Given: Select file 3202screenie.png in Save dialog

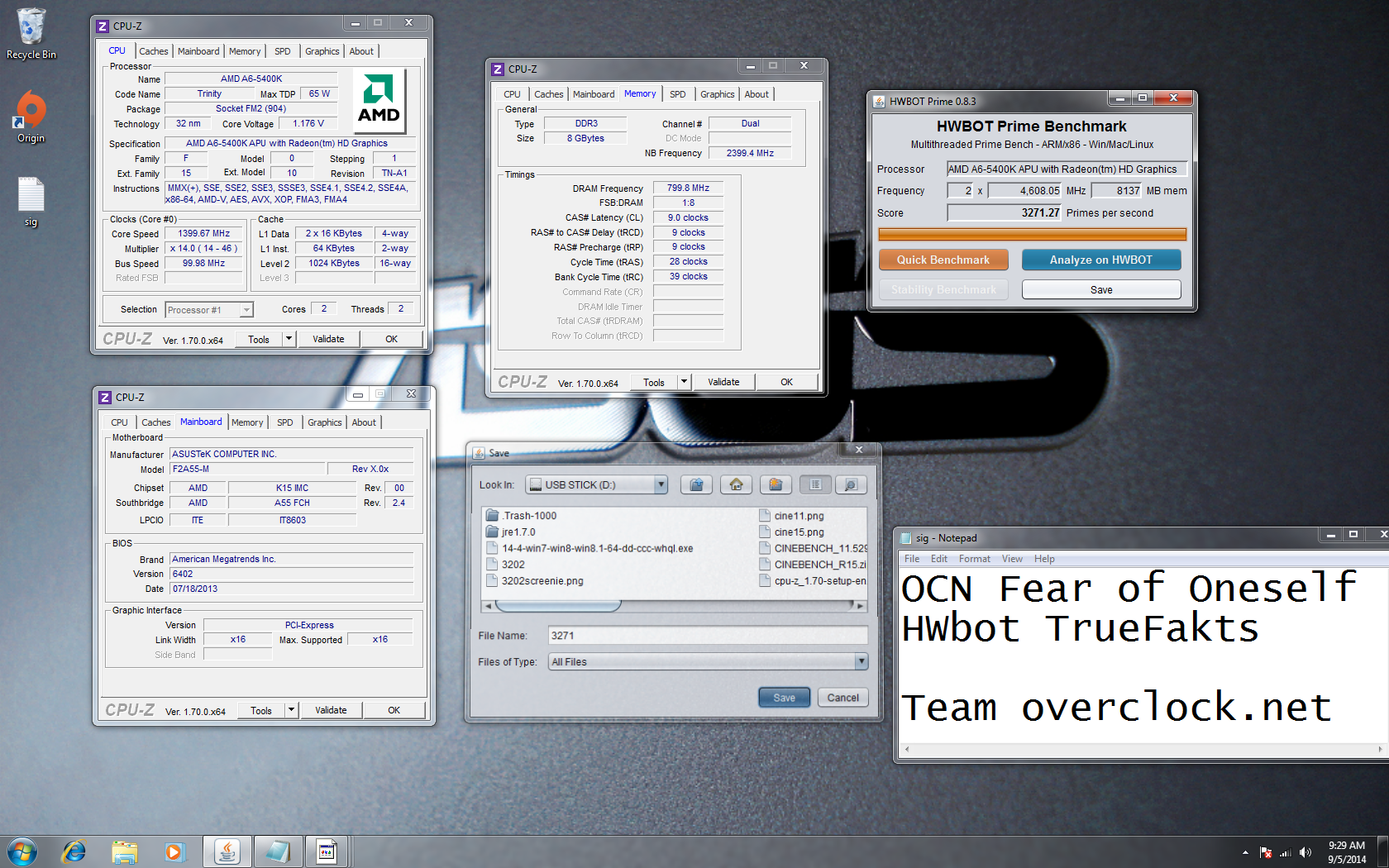Looking at the screenshot, I should click(x=535, y=581).
